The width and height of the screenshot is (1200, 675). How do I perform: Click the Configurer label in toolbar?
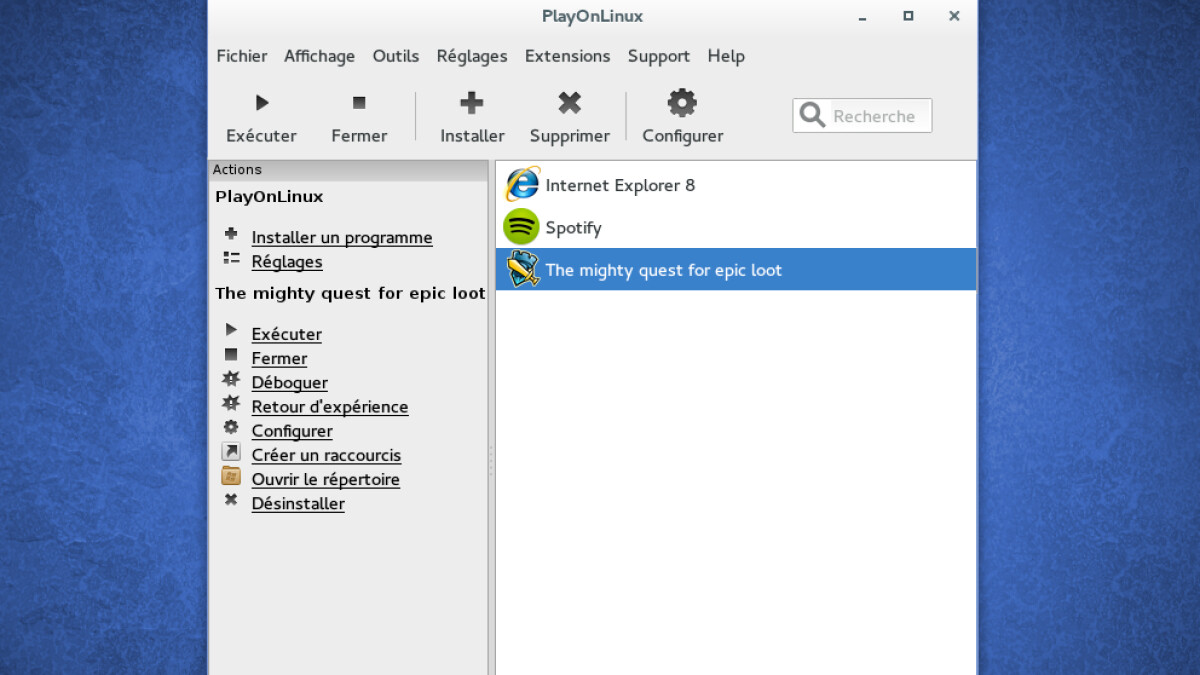682,136
